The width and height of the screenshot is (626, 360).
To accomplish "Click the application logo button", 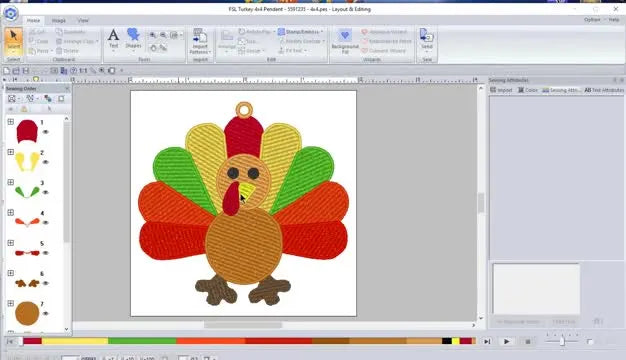I will tap(11, 13).
